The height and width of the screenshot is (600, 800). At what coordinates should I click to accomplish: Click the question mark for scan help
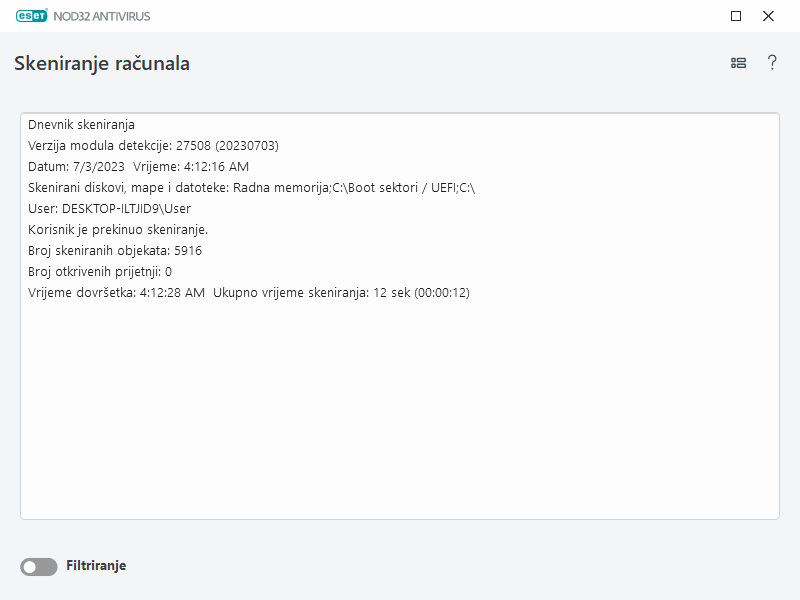[x=771, y=62]
